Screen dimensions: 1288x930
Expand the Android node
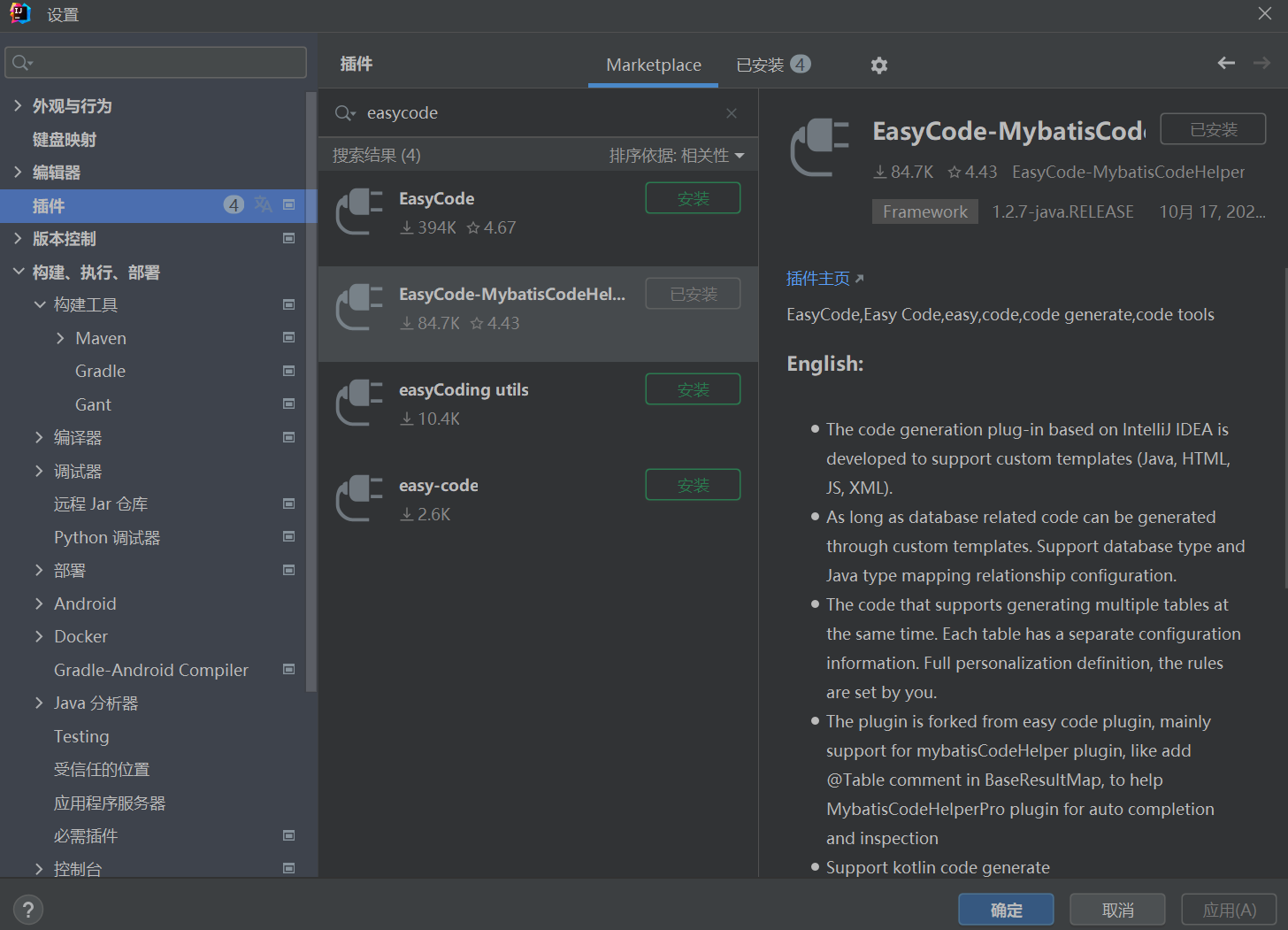[x=39, y=603]
